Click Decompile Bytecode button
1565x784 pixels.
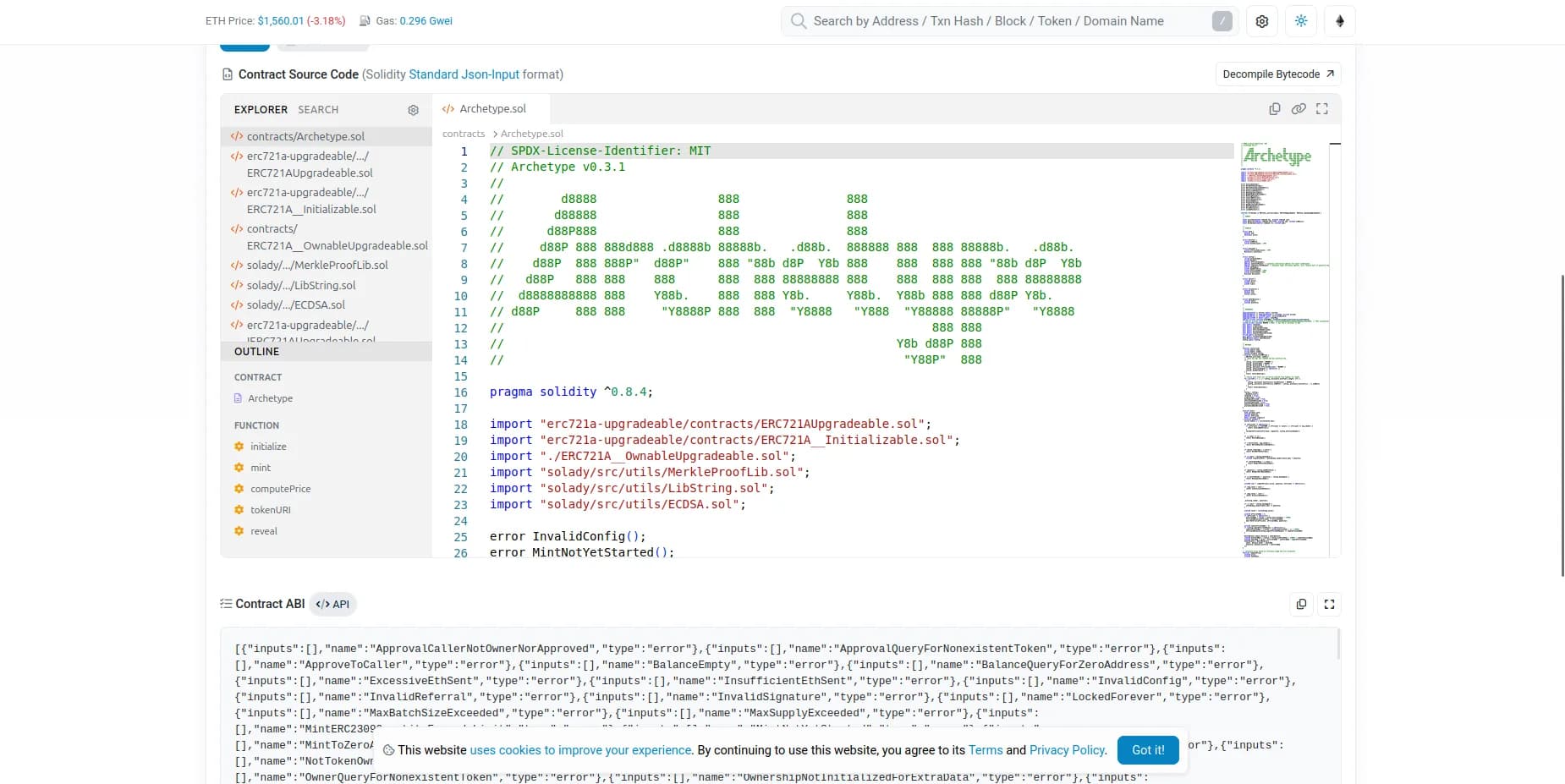pos(1277,74)
